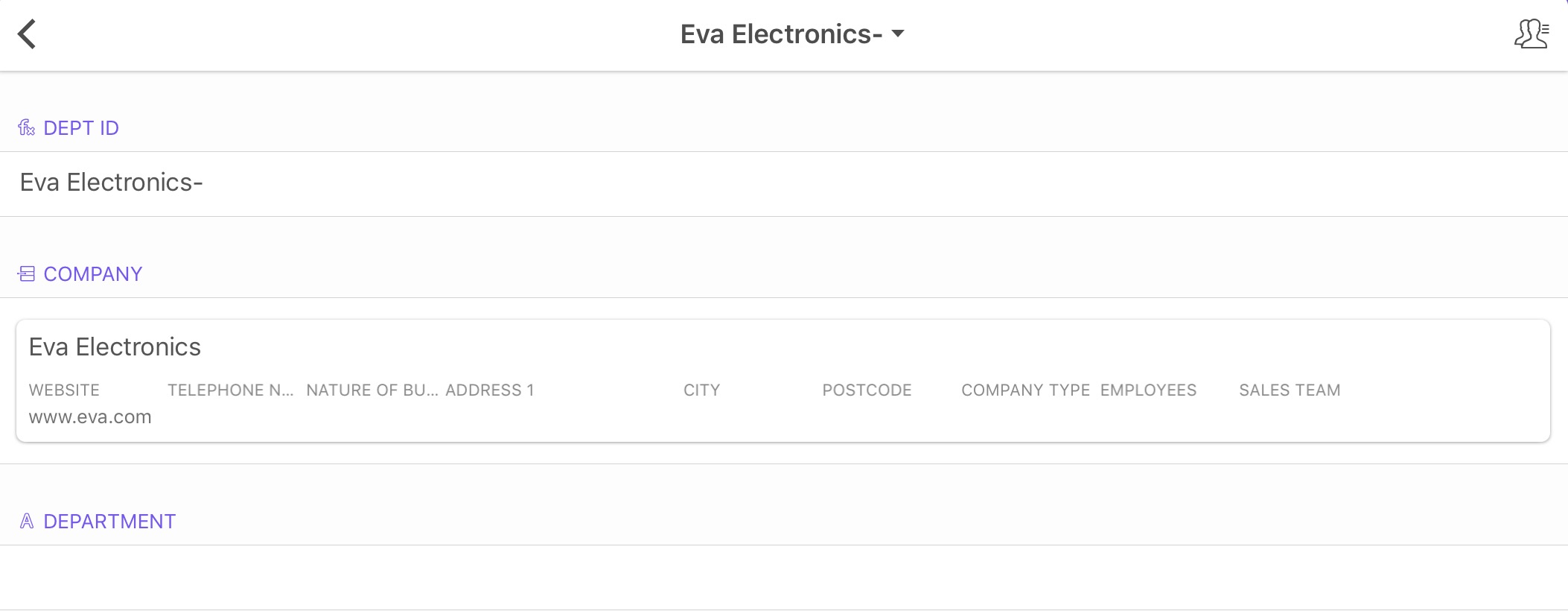Open the linked Eva Electronics company card
This screenshot has width=1568, height=611.
783,348
